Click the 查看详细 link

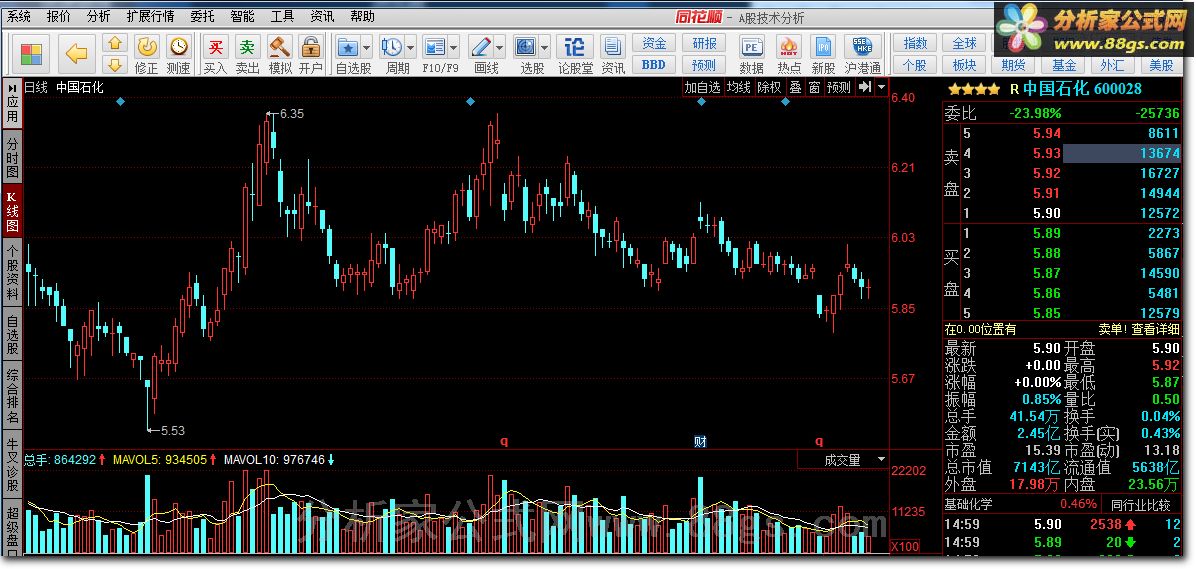pos(1156,329)
